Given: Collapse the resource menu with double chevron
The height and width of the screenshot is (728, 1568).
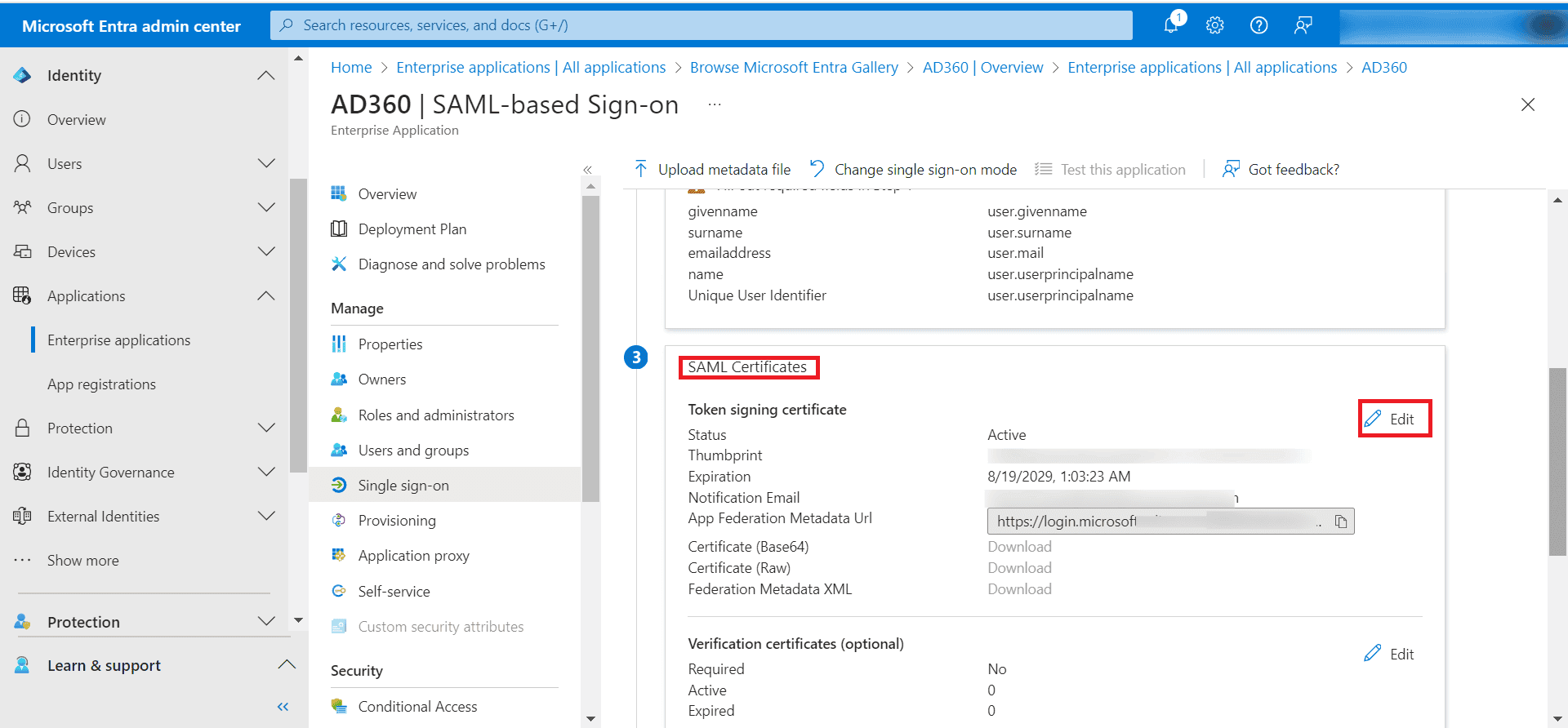Looking at the screenshot, I should pyautogui.click(x=587, y=170).
